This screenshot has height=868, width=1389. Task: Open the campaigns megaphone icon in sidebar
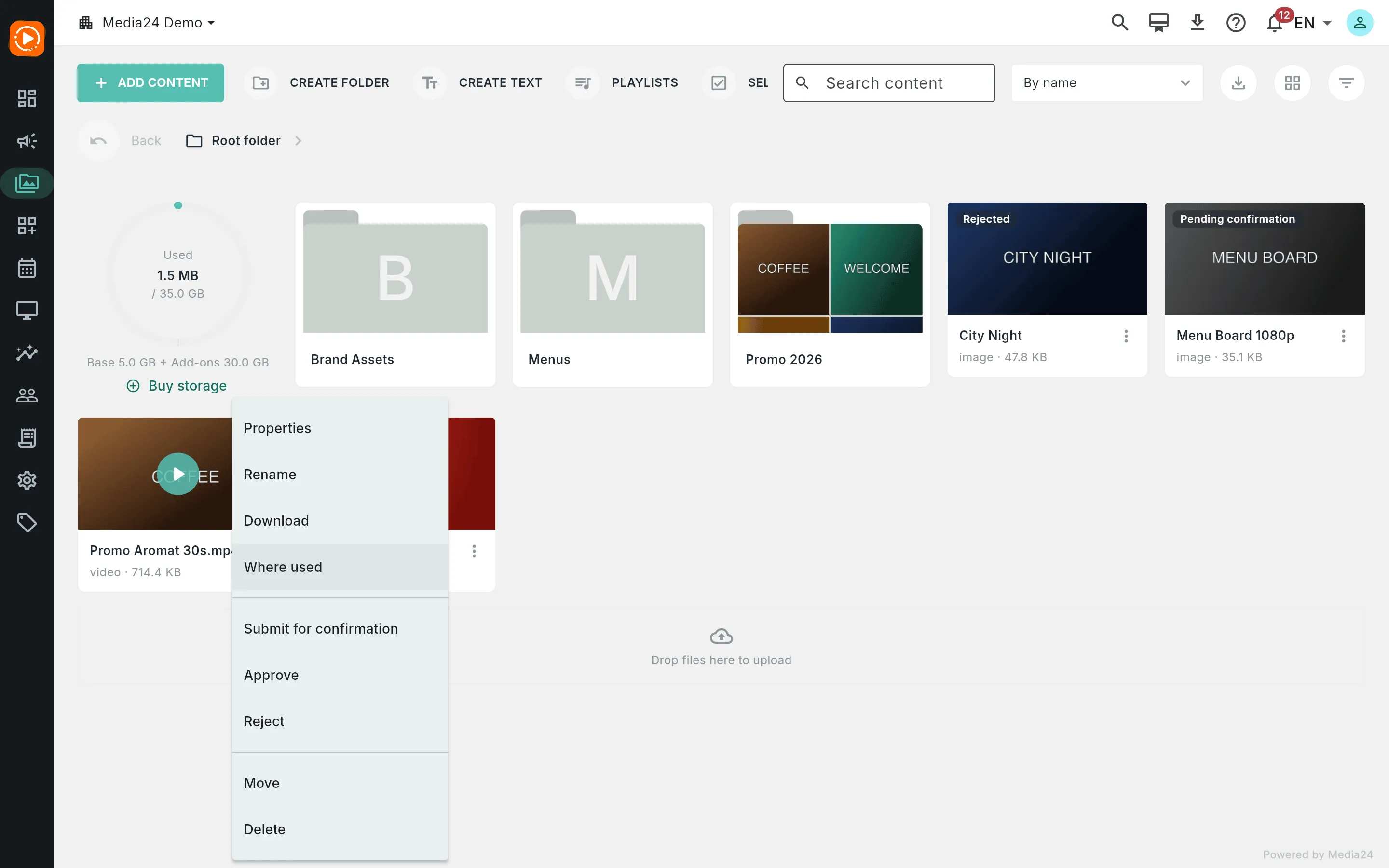(27, 141)
